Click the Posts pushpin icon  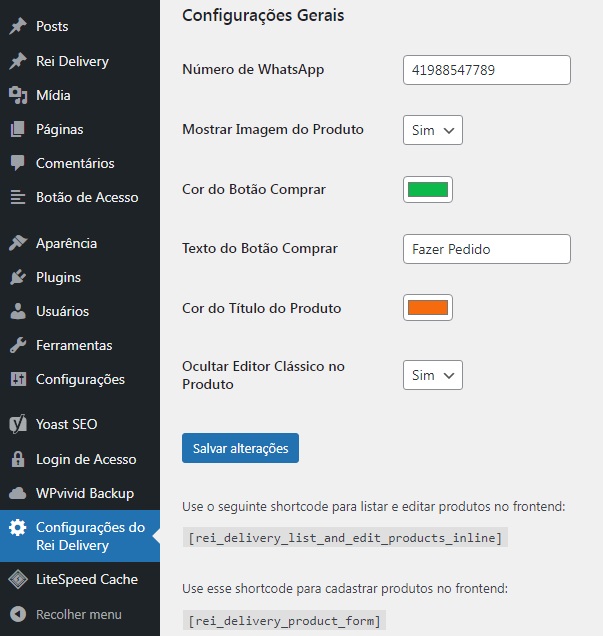pos(18,26)
